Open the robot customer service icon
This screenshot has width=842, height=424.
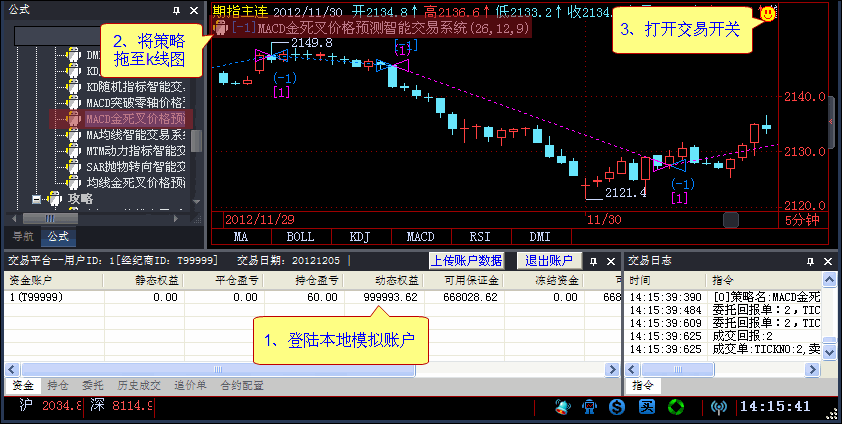(x=591, y=407)
